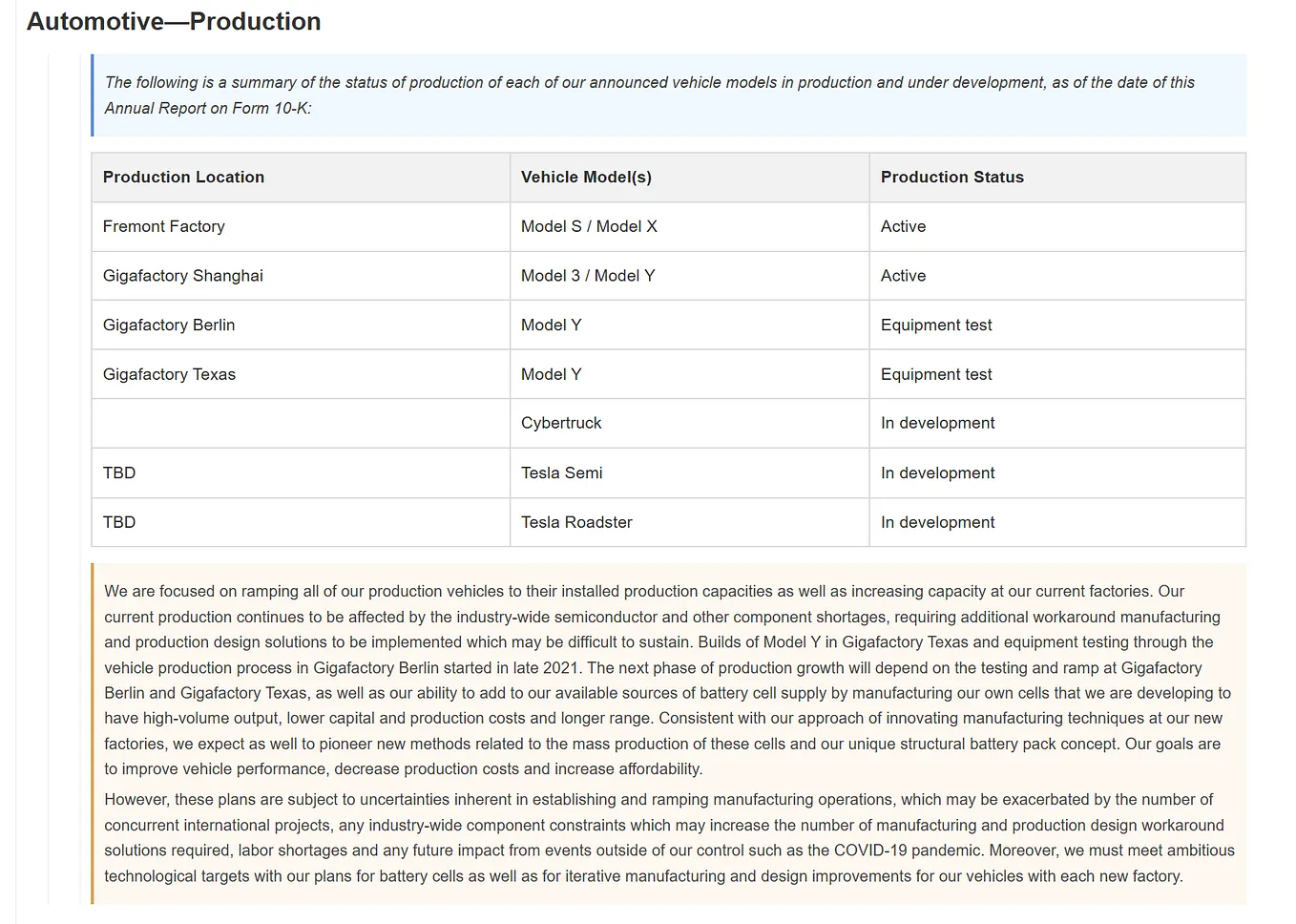The image size is (1296, 924).
Task: Select the Model S / Model X cell
Action: (589, 226)
